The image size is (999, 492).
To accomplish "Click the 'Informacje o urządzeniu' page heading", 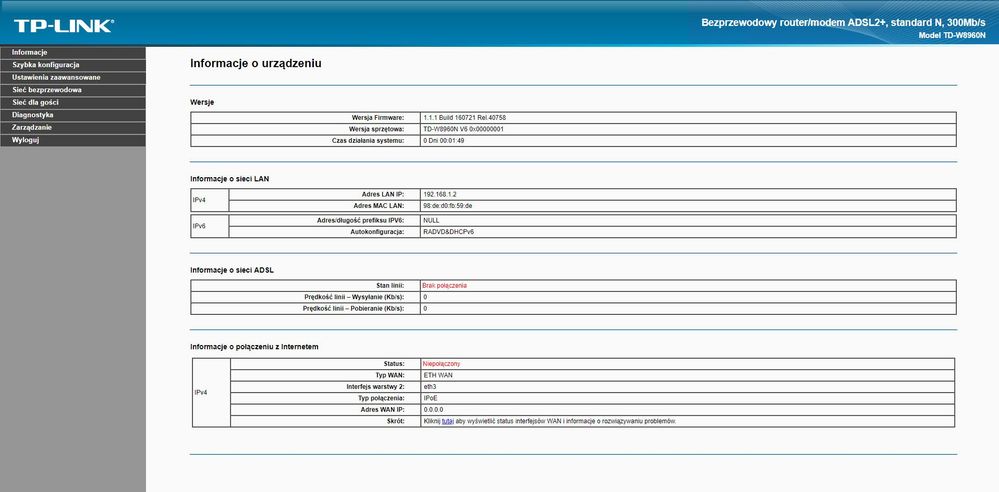I will tap(255, 64).
